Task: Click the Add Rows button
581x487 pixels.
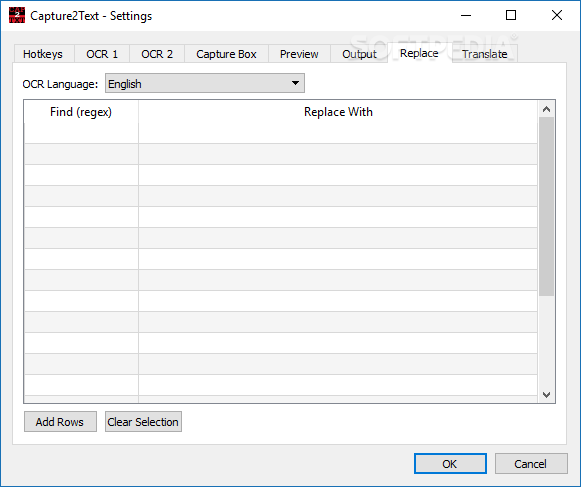Action: point(60,422)
